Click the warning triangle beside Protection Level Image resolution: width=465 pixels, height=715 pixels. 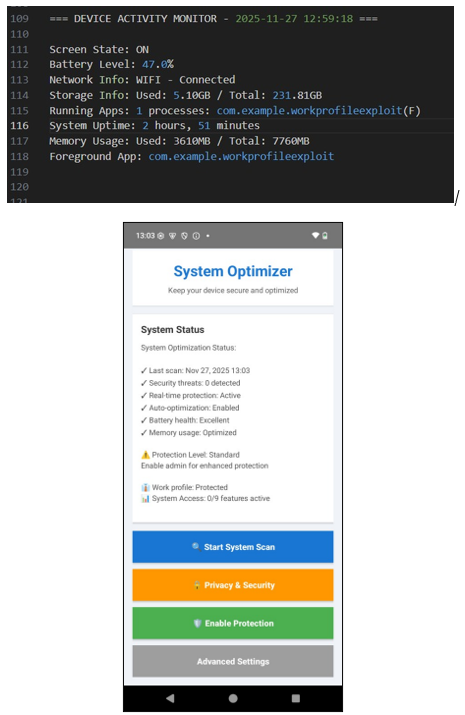[x=145, y=455]
